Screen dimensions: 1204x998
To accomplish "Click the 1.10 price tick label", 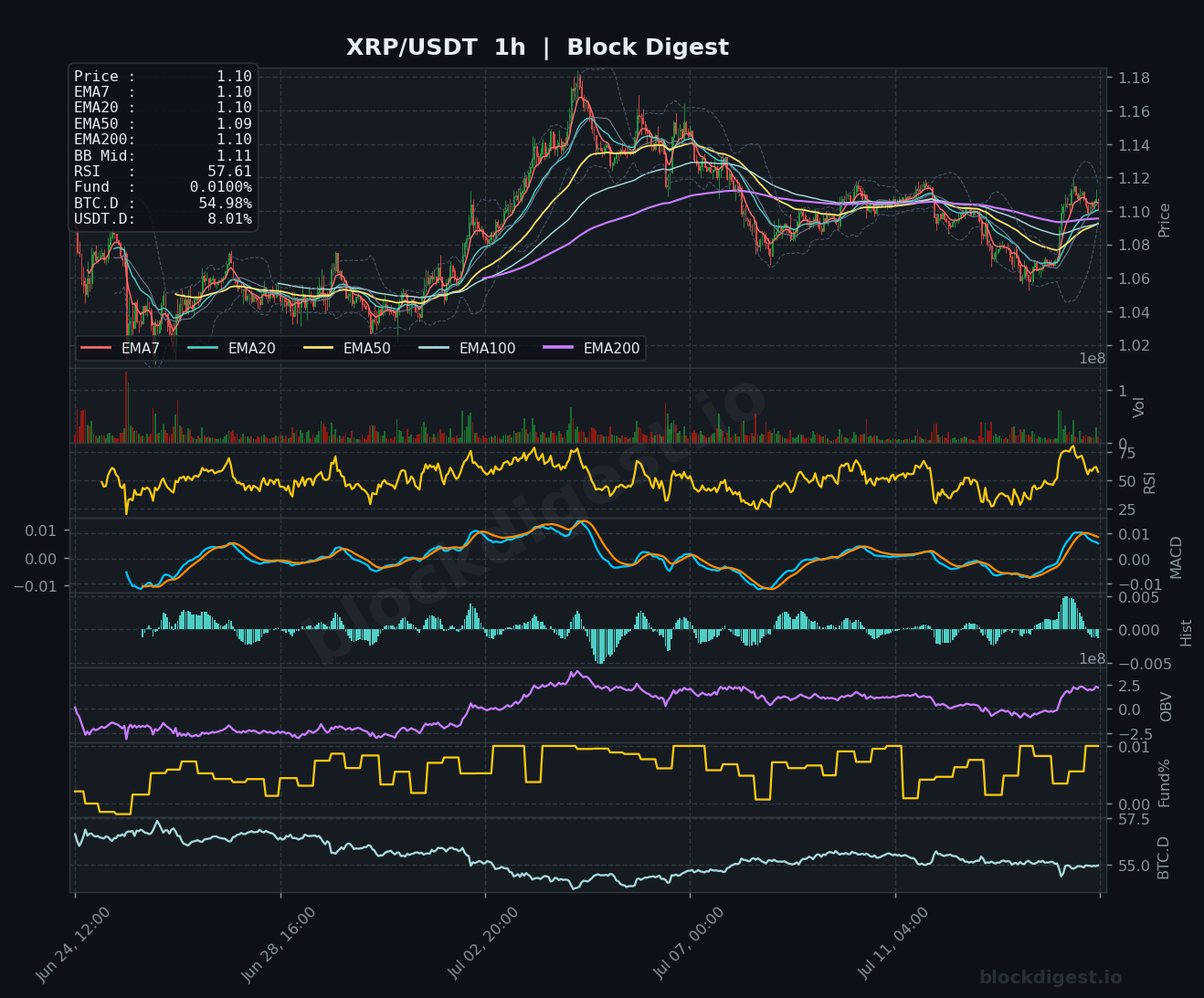I will click(x=1134, y=213).
